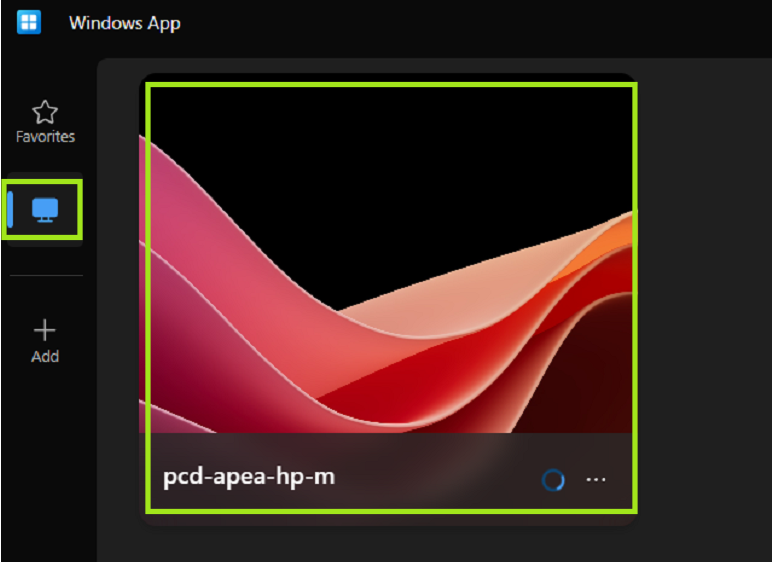Click the blue selection indicator beside Devices
Viewport: 772px width, 562px height.
11,209
